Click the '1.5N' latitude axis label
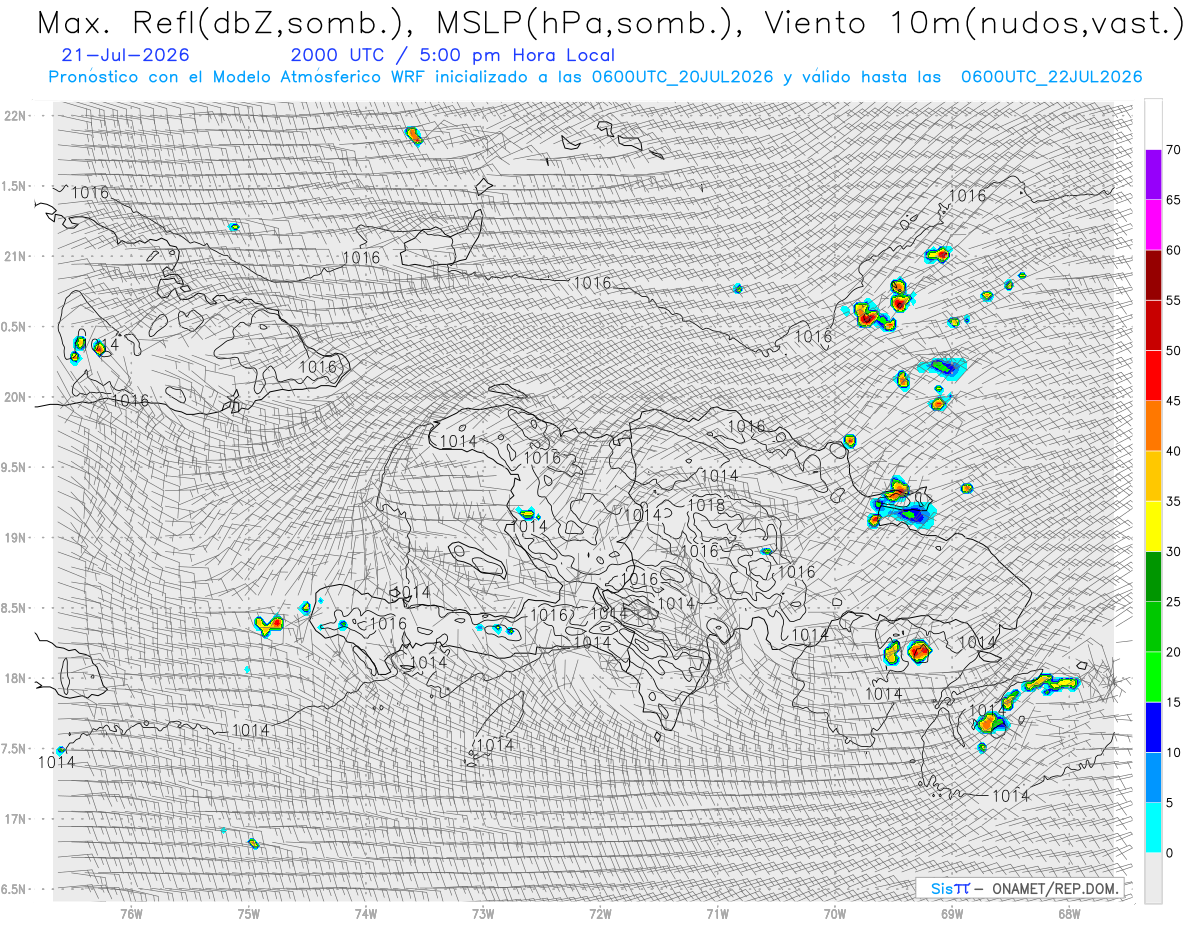Viewport: 1200px width, 927px height. click(15, 186)
